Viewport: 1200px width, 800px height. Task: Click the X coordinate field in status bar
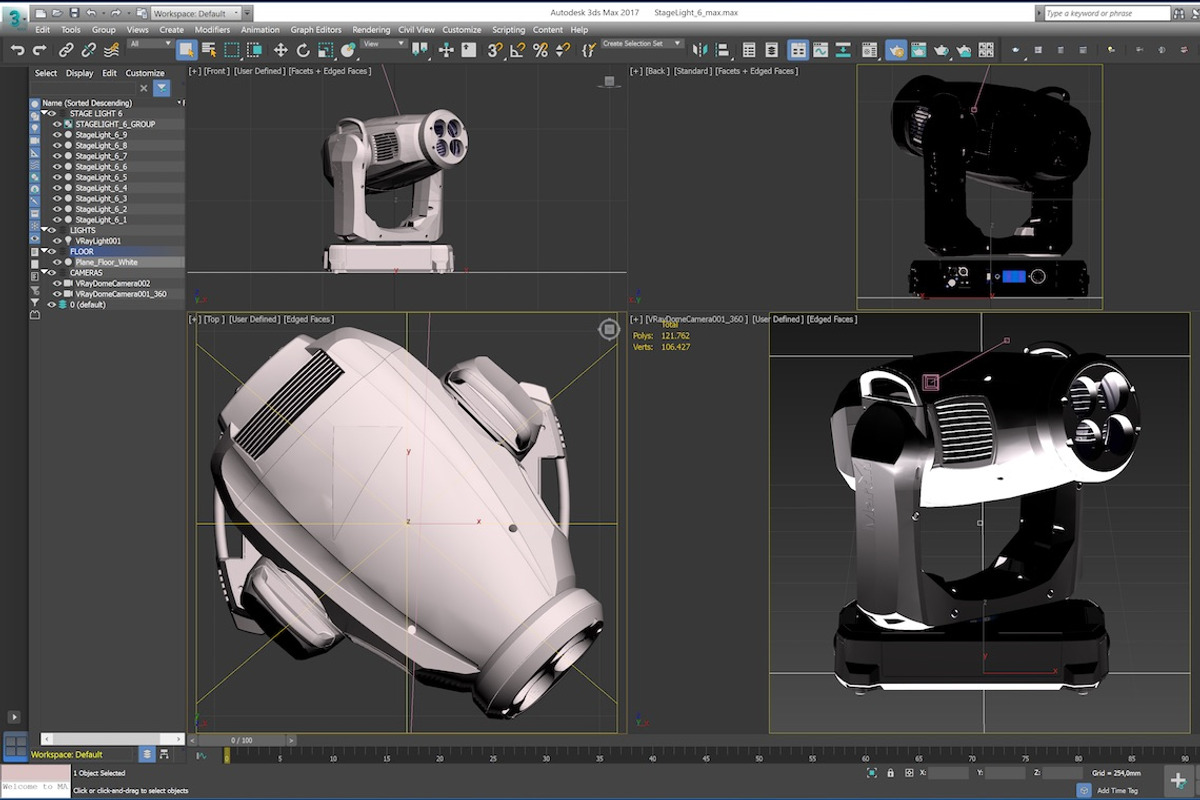948,773
